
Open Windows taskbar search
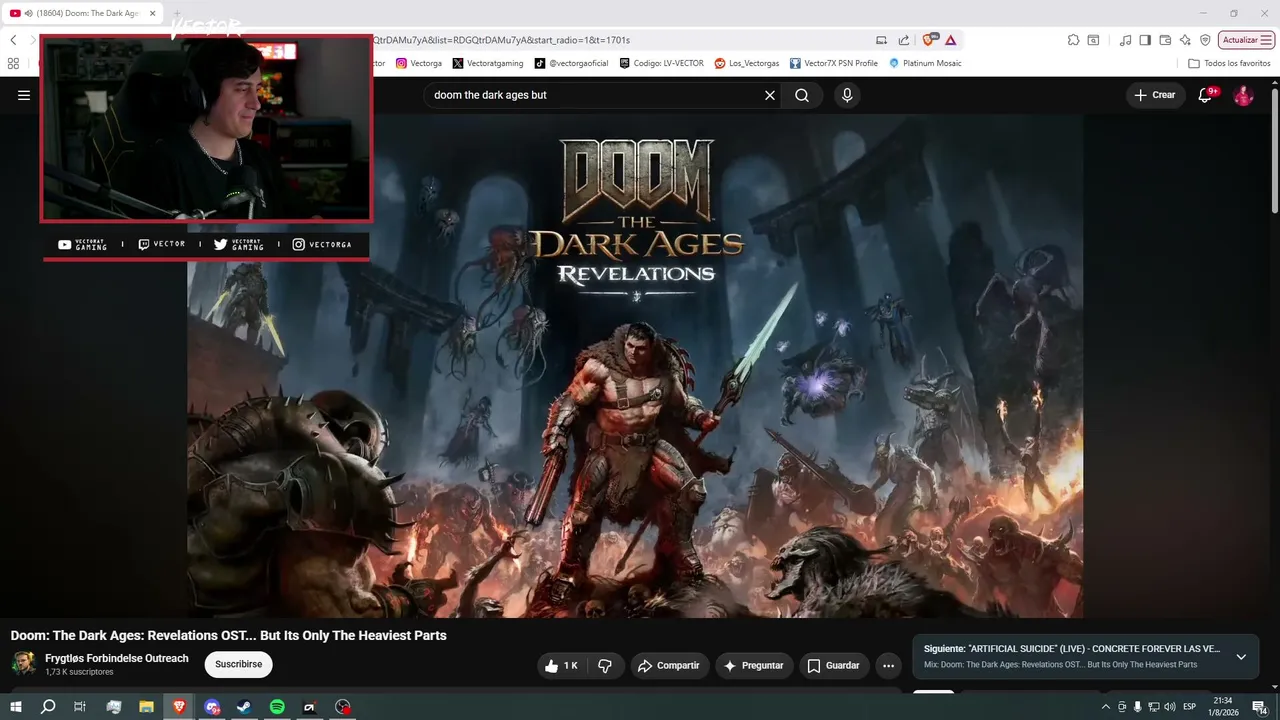(x=47, y=707)
